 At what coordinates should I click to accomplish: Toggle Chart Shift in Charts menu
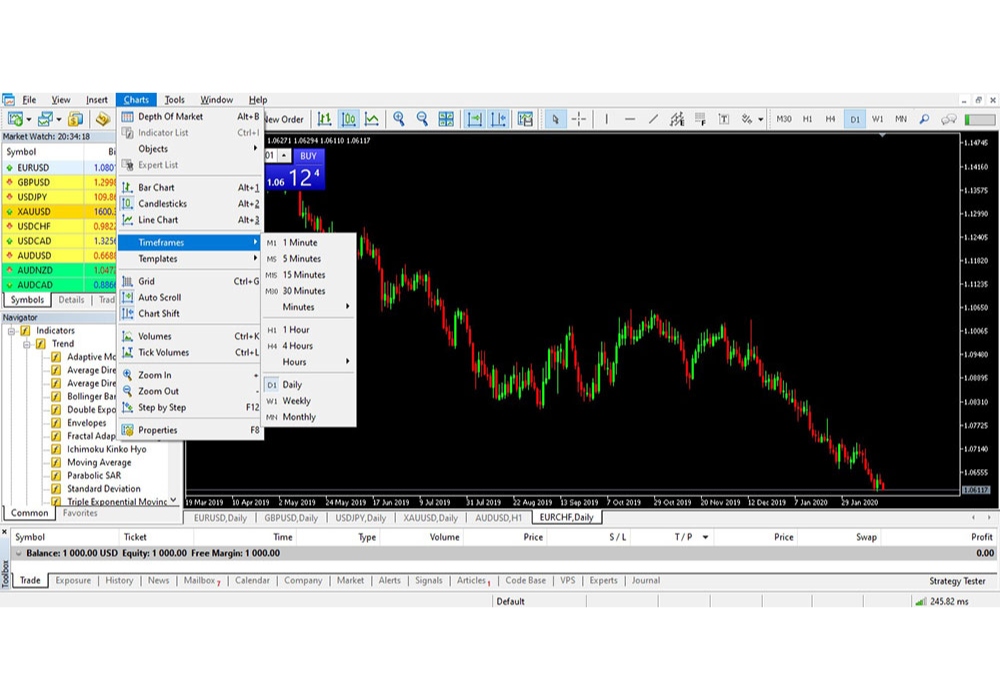click(x=191, y=314)
